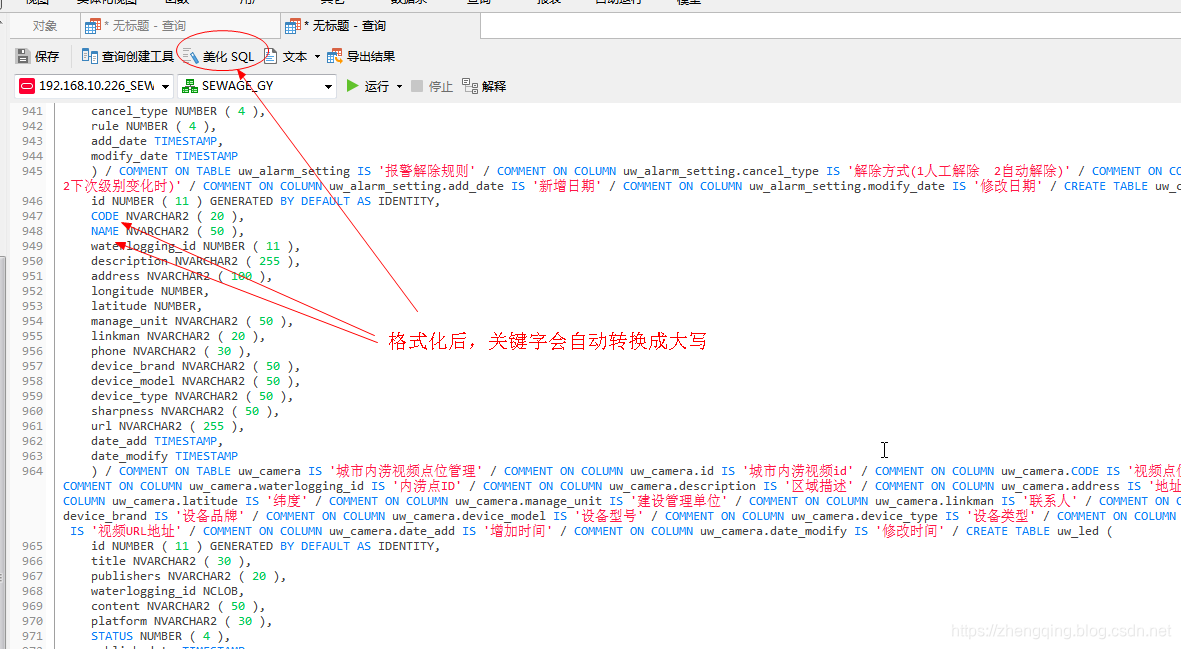The width and height of the screenshot is (1181, 649).
Task: Click the 停止 stop button
Action: [432, 86]
